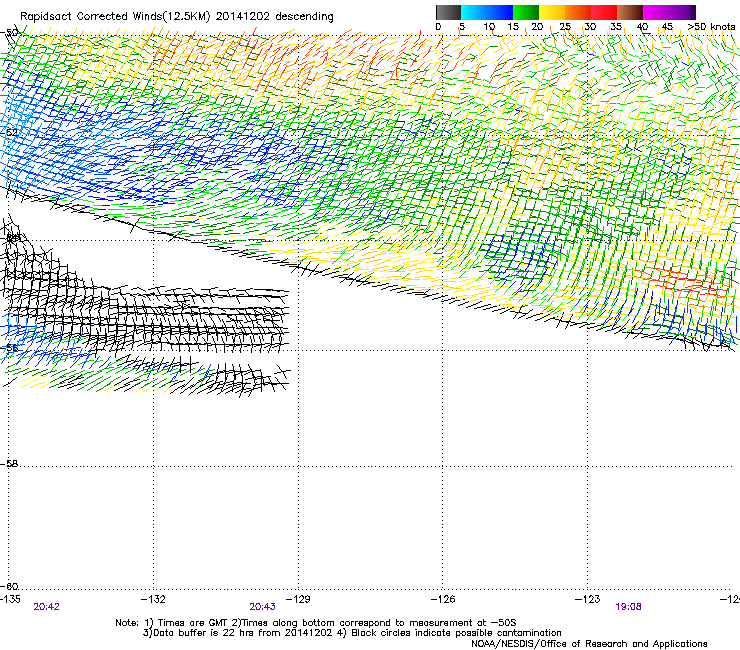Click the orange 25-30 knots color swatch

point(578,12)
